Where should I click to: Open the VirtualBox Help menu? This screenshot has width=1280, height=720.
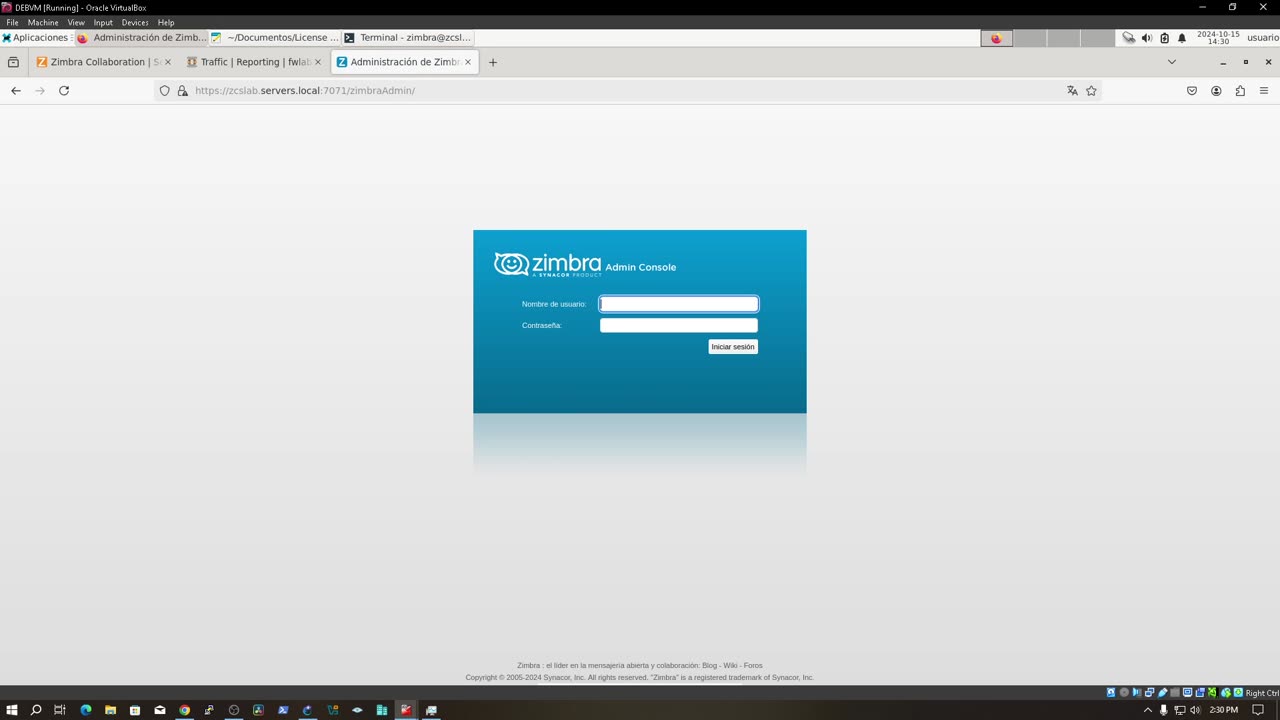(x=166, y=22)
